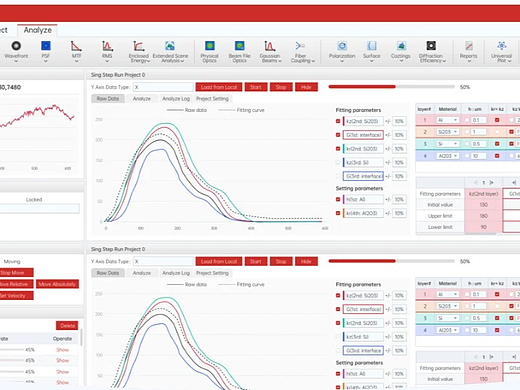Click Stop button in lower panel
This screenshot has height=390, width=520.
(x=281, y=261)
